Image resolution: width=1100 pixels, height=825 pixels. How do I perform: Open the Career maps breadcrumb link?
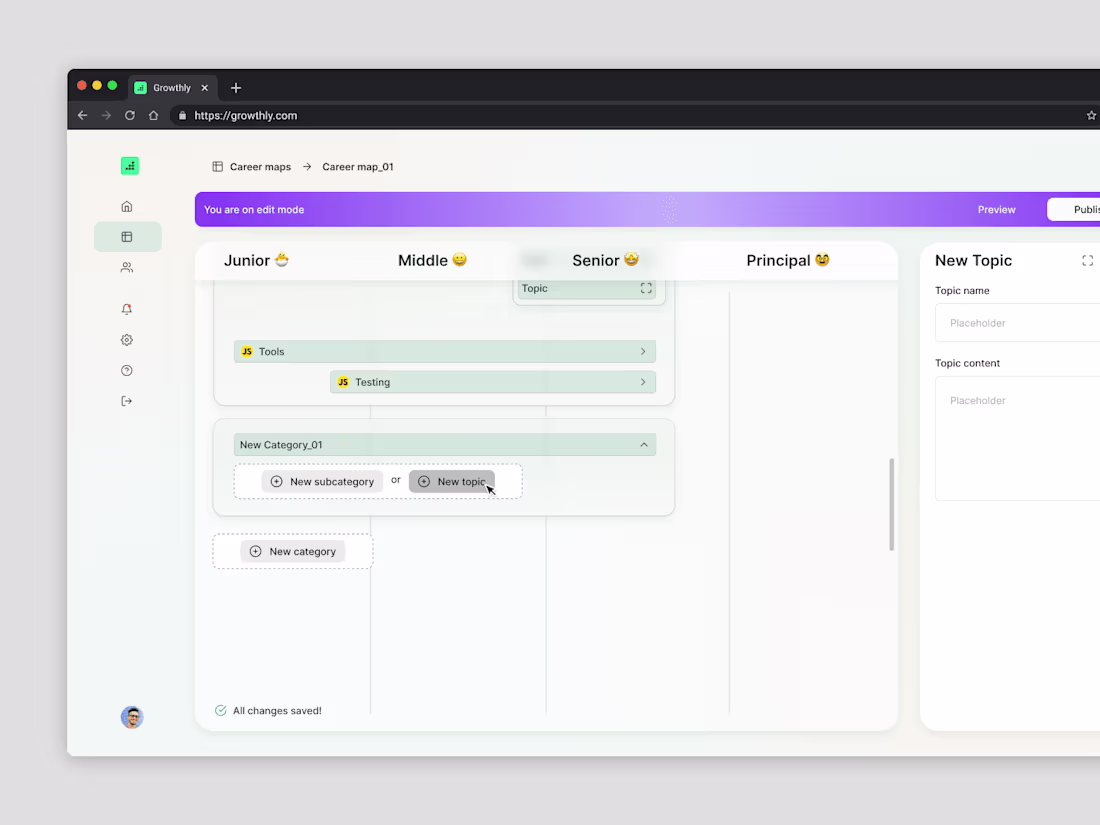coord(259,166)
